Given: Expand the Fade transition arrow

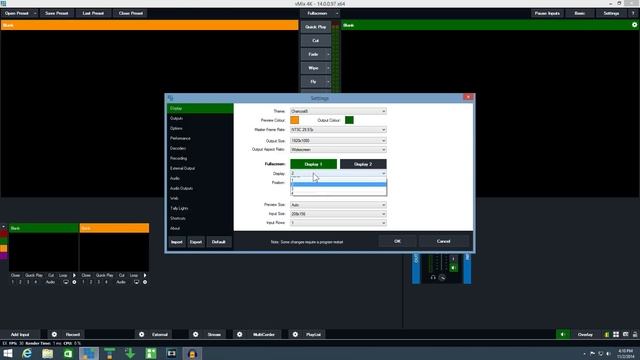Looking at the screenshot, I should (328, 54).
